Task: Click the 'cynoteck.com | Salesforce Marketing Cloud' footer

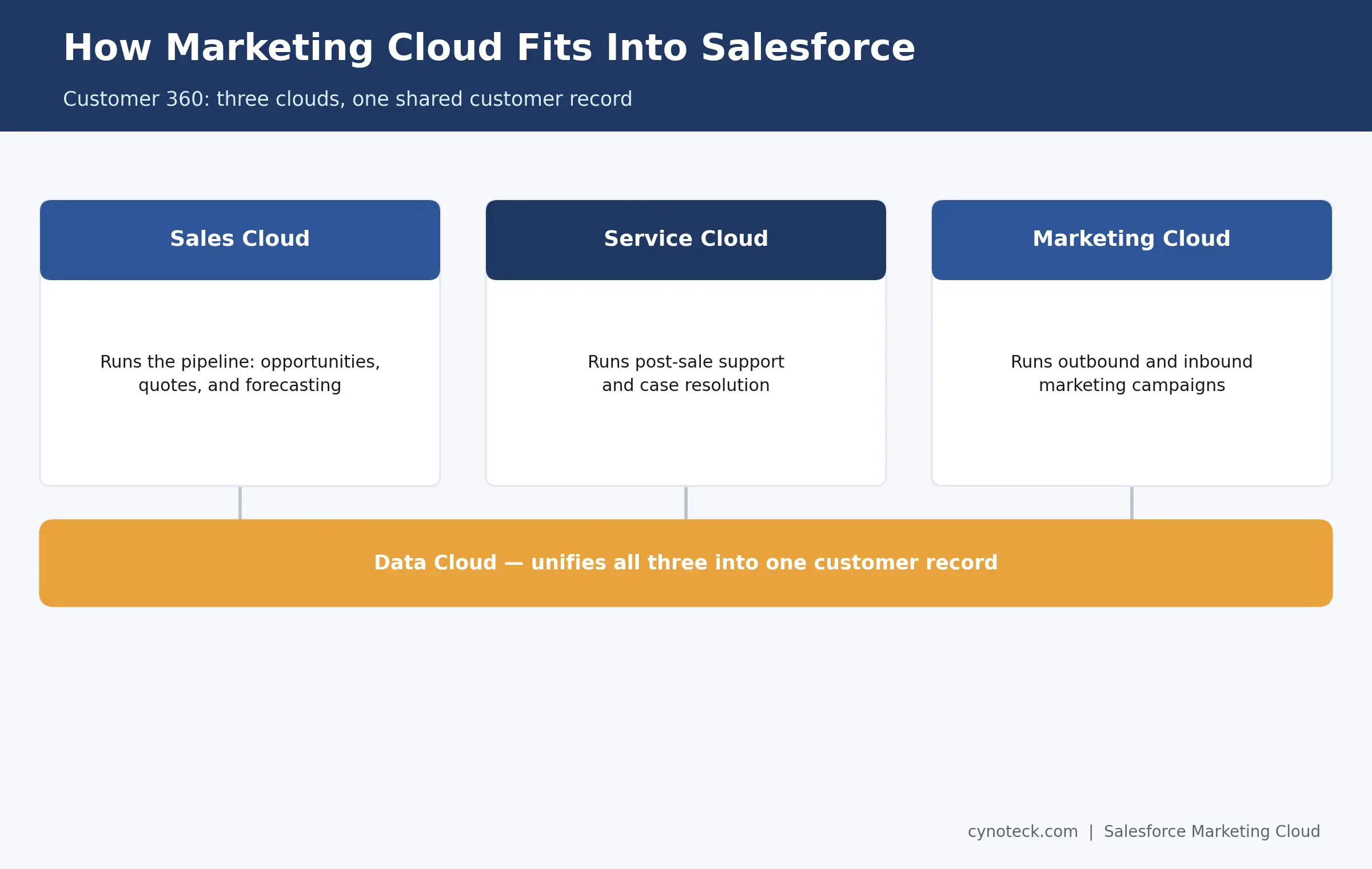Action: [x=1144, y=831]
